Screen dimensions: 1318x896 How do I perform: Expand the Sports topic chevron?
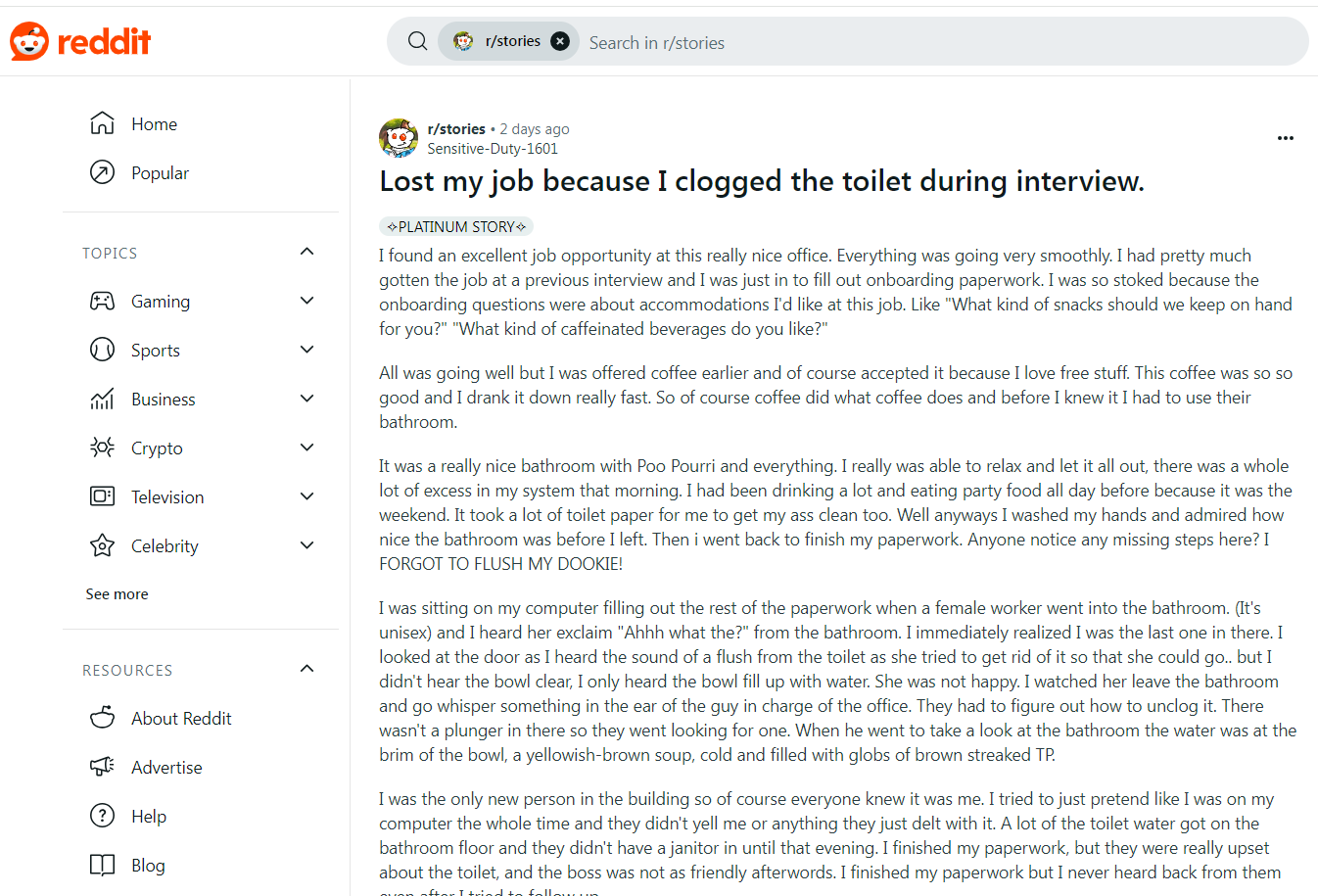coord(306,350)
